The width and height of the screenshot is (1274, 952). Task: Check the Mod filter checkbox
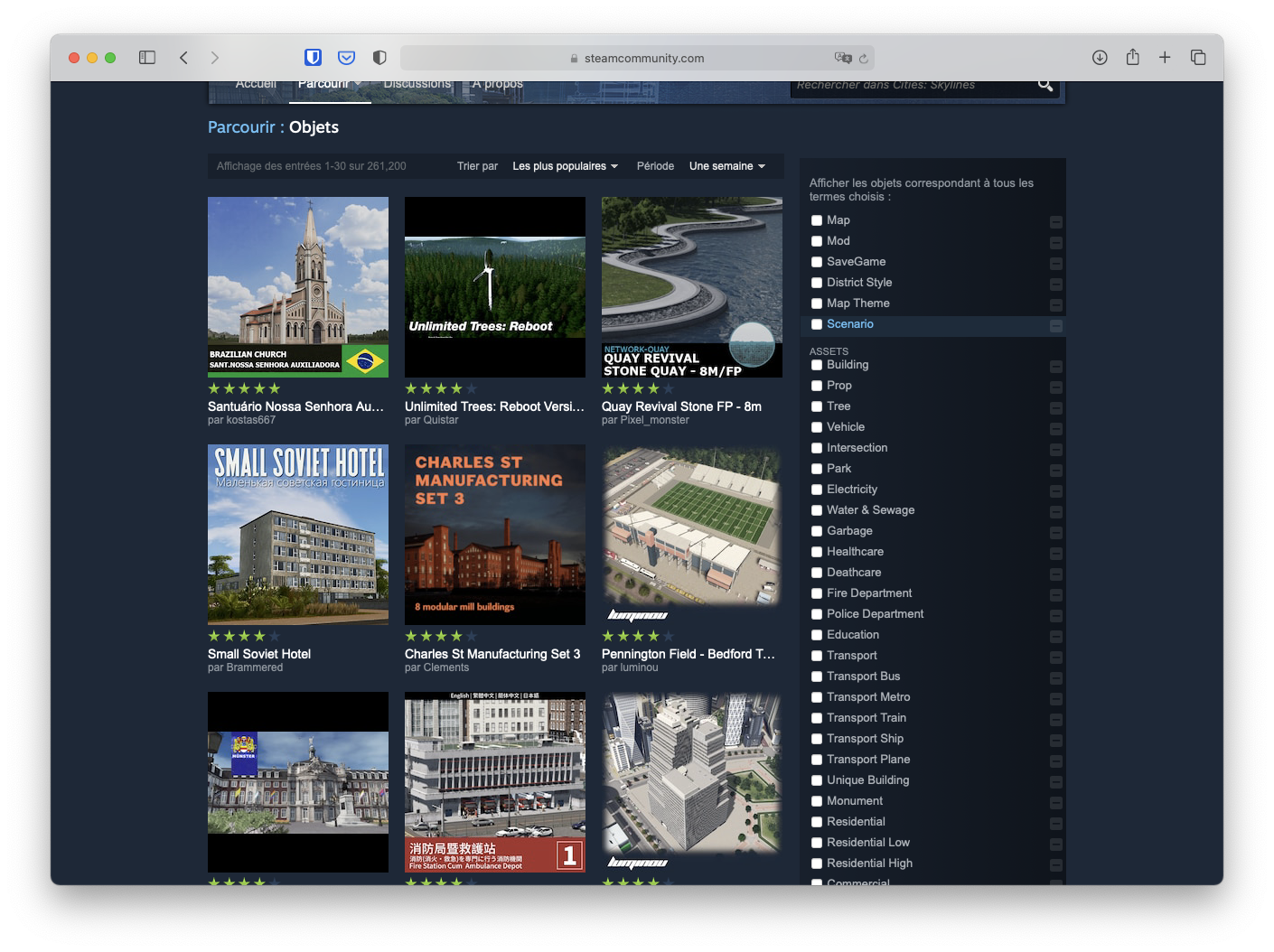coord(817,241)
